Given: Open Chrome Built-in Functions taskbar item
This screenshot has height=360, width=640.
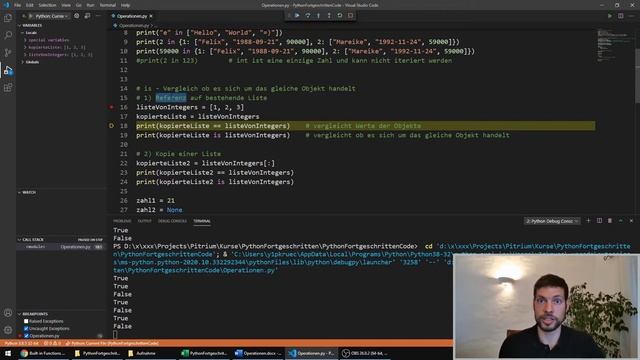Looking at the screenshot, I should (43, 353).
